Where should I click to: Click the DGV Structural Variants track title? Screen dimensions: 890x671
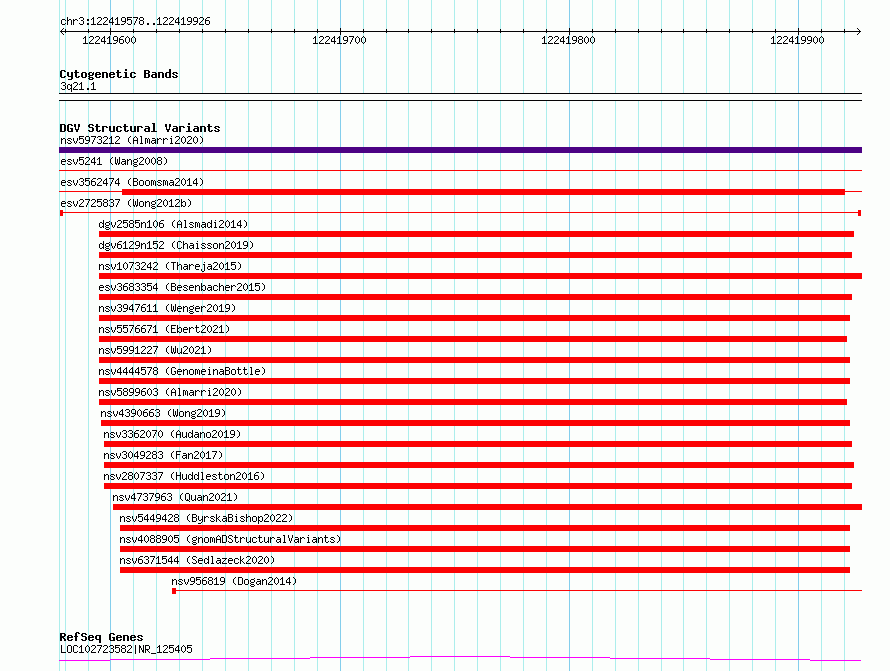pos(140,128)
